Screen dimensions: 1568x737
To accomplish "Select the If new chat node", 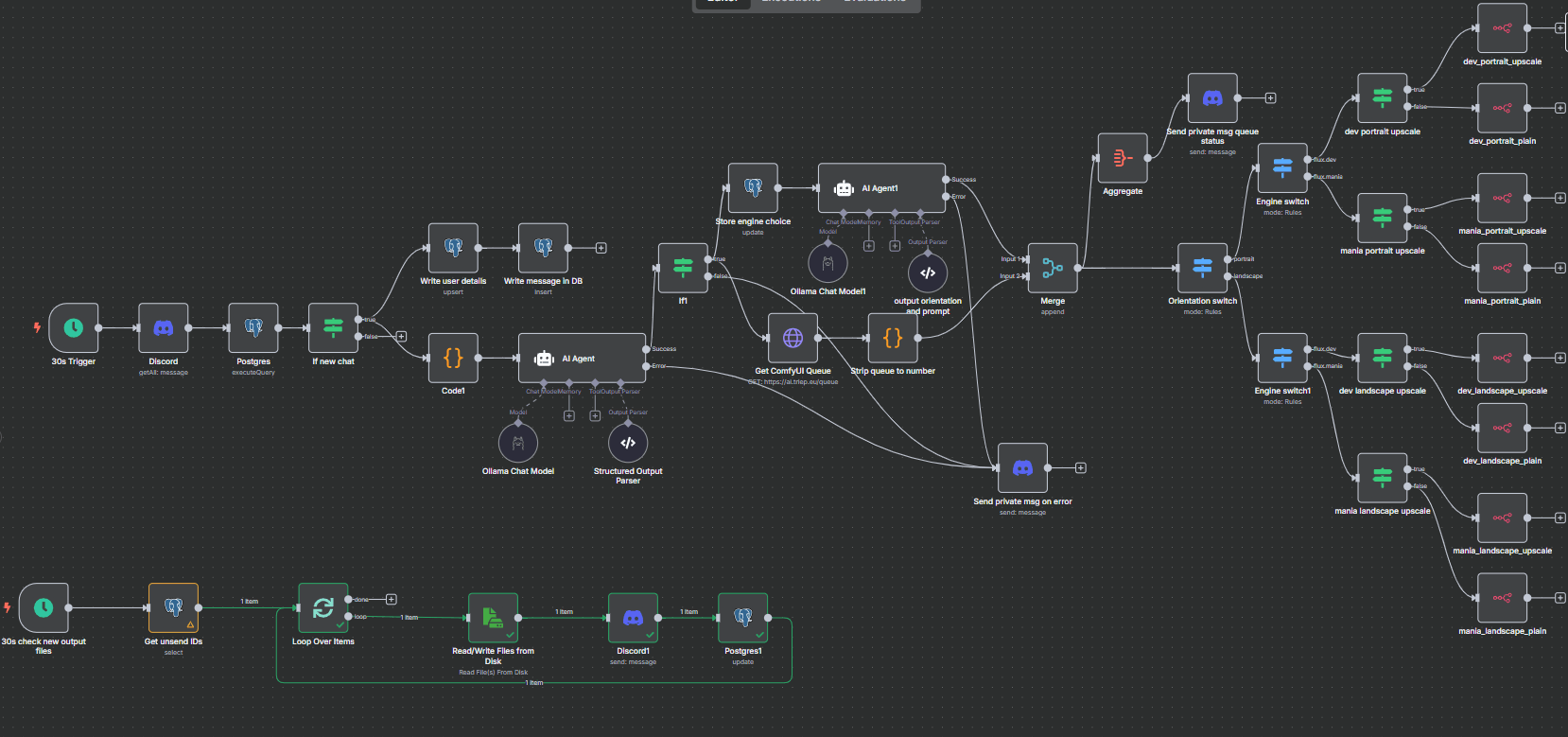I will coord(334,328).
